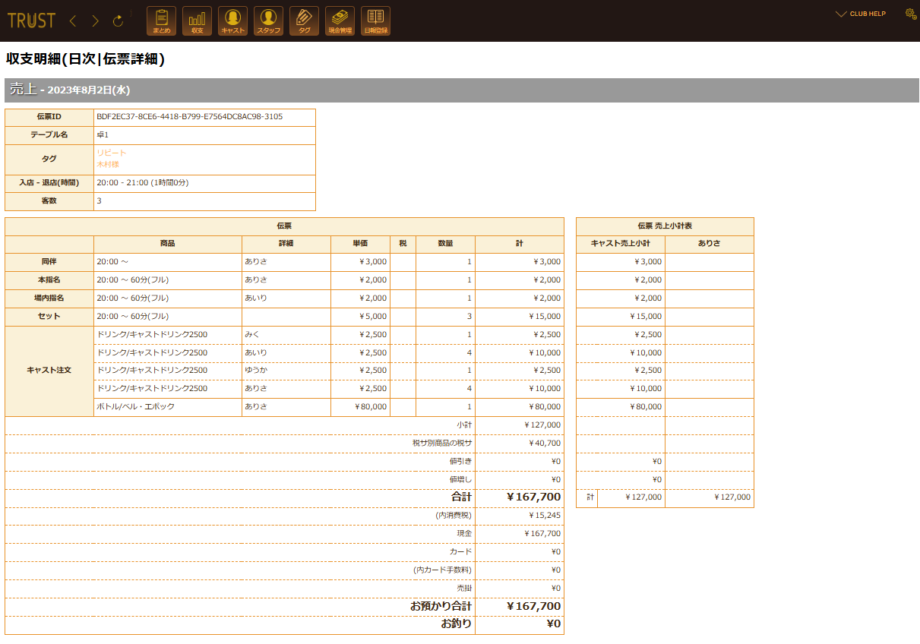The image size is (920, 644).
Task: Click the ¥15,245 consumption tax amount
Action: (x=544, y=516)
